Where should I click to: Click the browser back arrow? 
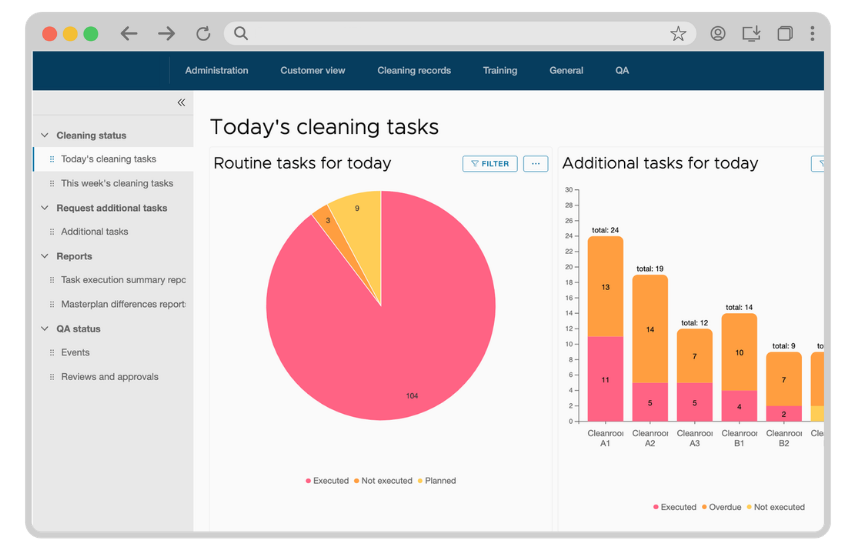[129, 34]
